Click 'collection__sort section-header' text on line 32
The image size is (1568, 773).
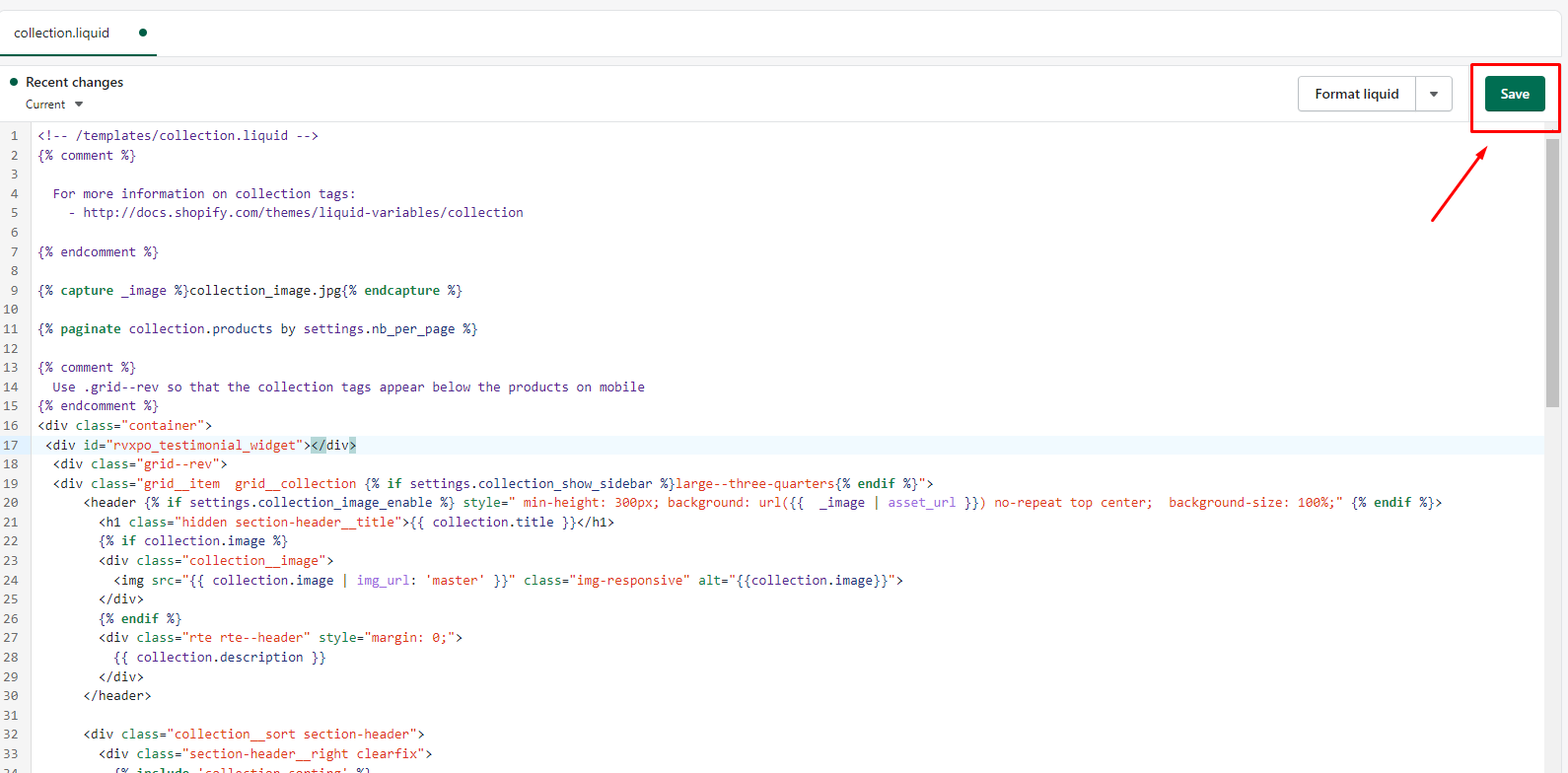[292, 734]
